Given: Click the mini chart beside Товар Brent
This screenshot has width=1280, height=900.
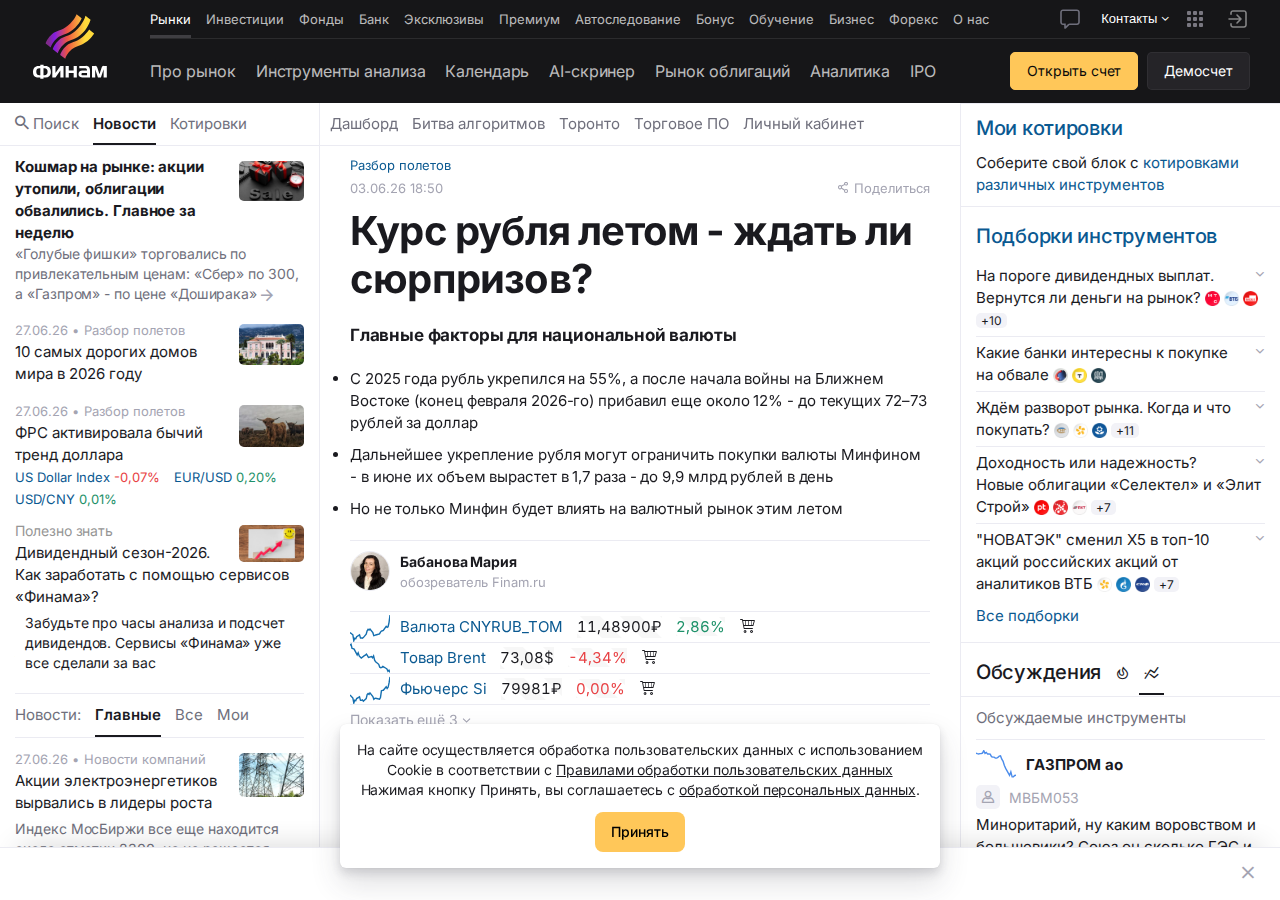Looking at the screenshot, I should pyautogui.click(x=370, y=658).
